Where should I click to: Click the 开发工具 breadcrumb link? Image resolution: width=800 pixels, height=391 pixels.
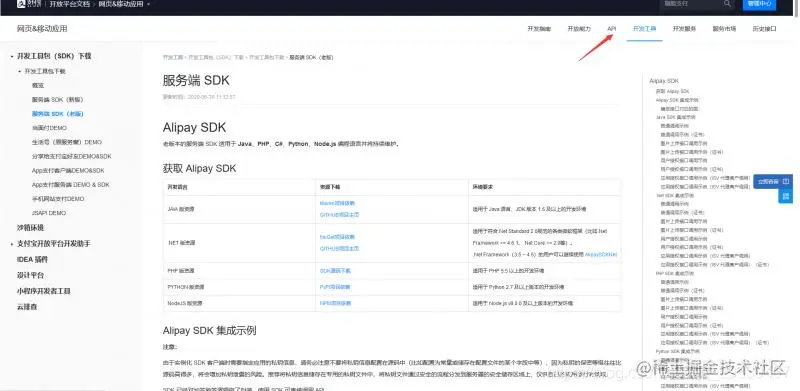pos(172,58)
